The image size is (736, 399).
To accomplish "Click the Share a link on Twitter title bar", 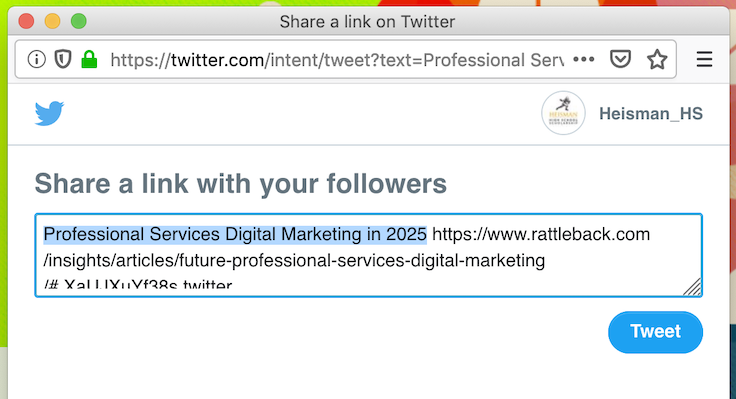I will tap(367, 22).
